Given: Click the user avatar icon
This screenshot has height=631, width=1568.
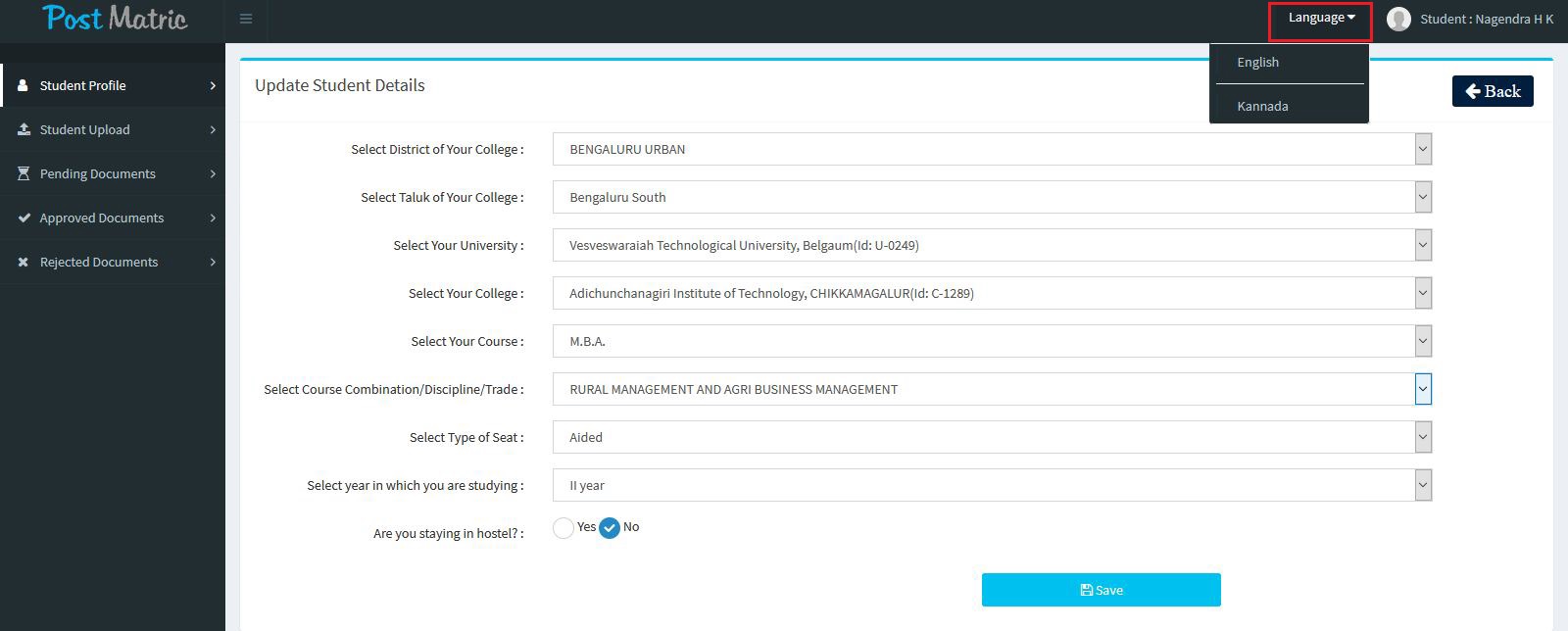Looking at the screenshot, I should point(1398,19).
